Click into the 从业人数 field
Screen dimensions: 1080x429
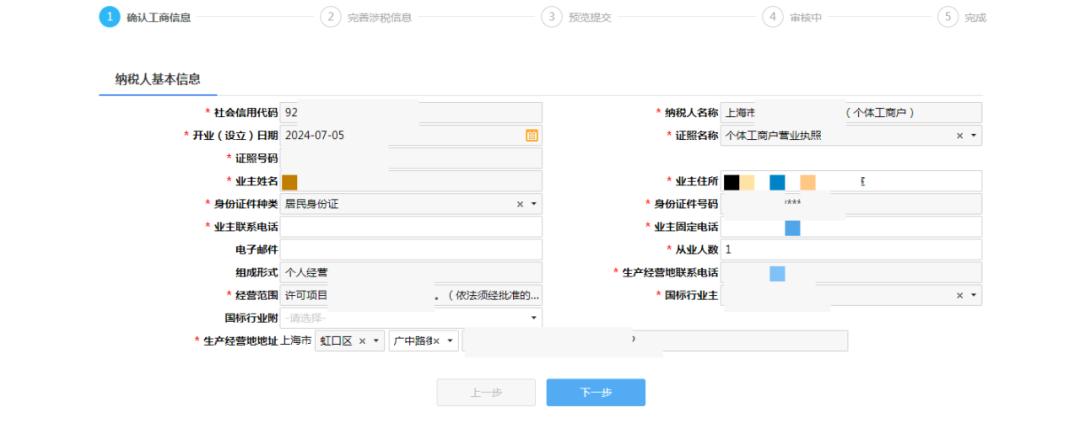(851, 249)
